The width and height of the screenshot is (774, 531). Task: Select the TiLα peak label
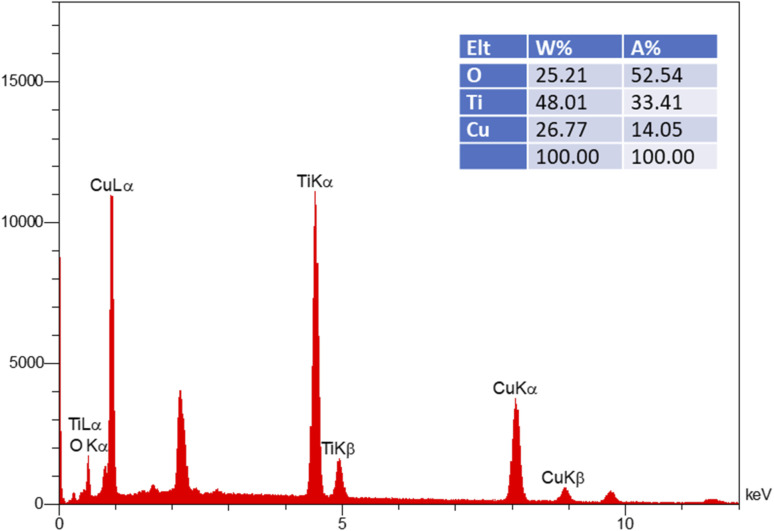coord(84,424)
